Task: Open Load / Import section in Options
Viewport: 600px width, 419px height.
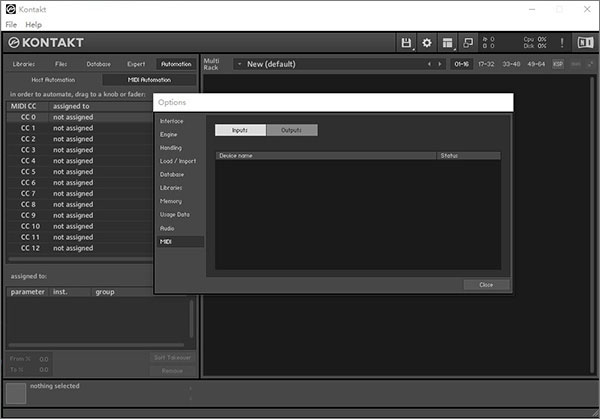Action: tap(178, 161)
